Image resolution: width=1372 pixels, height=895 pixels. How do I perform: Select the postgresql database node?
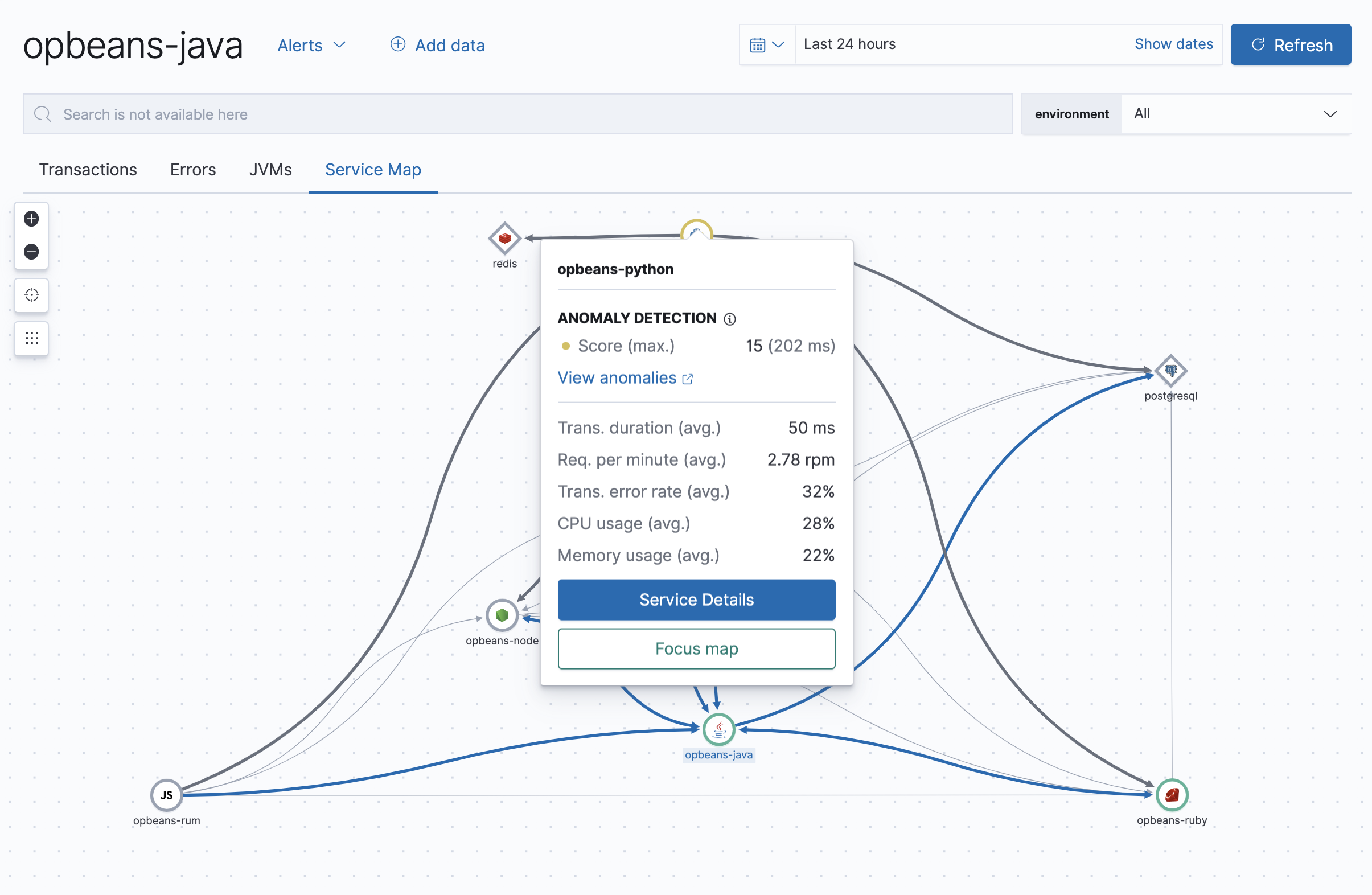pyautogui.click(x=1170, y=372)
